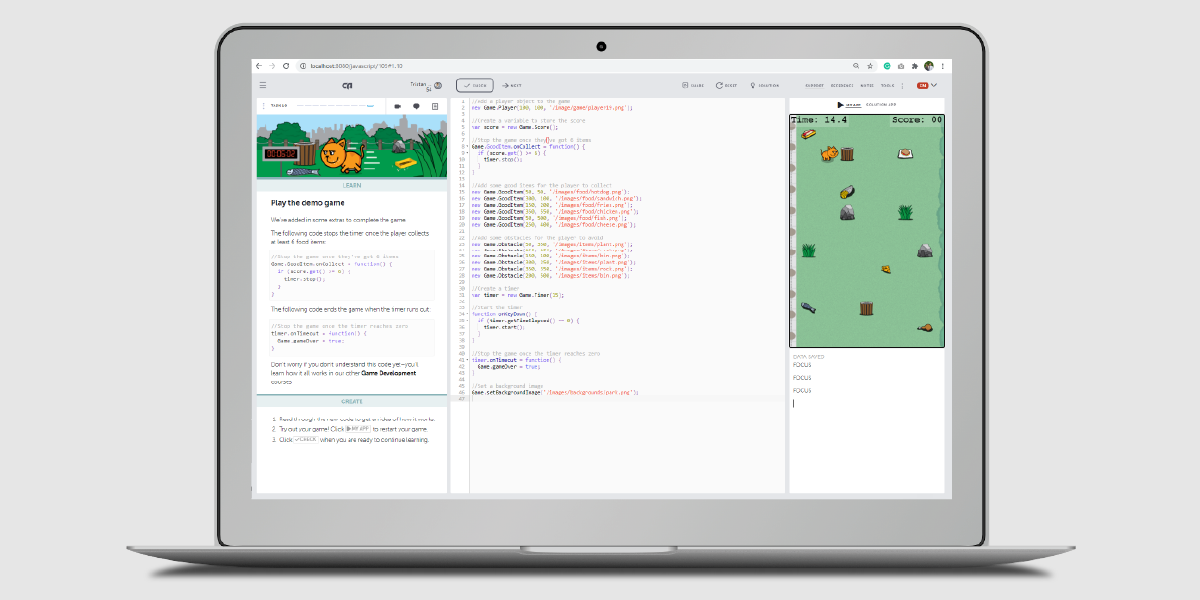
Task: Reload the page in the browser
Action: coord(287,65)
